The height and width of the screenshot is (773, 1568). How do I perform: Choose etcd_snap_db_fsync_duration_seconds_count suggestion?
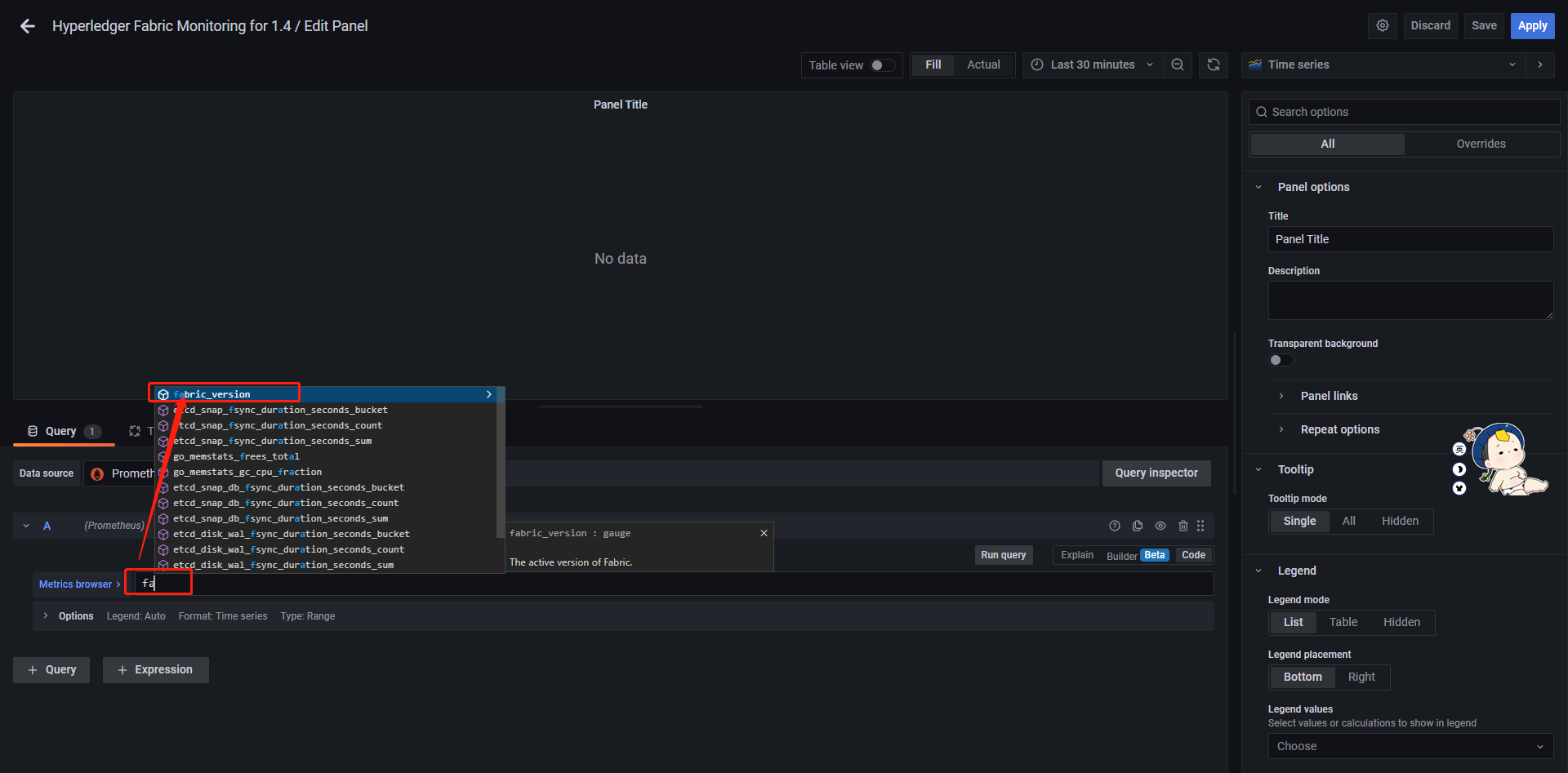325,503
